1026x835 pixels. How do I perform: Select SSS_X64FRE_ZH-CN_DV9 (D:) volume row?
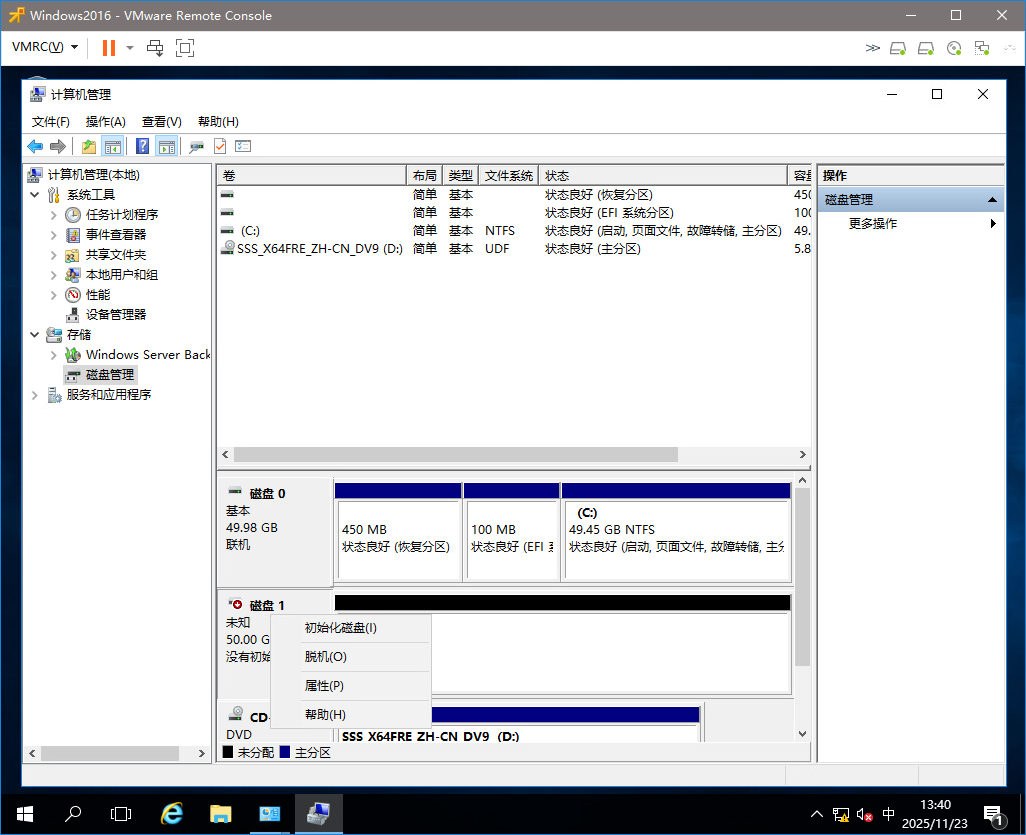tap(514, 249)
